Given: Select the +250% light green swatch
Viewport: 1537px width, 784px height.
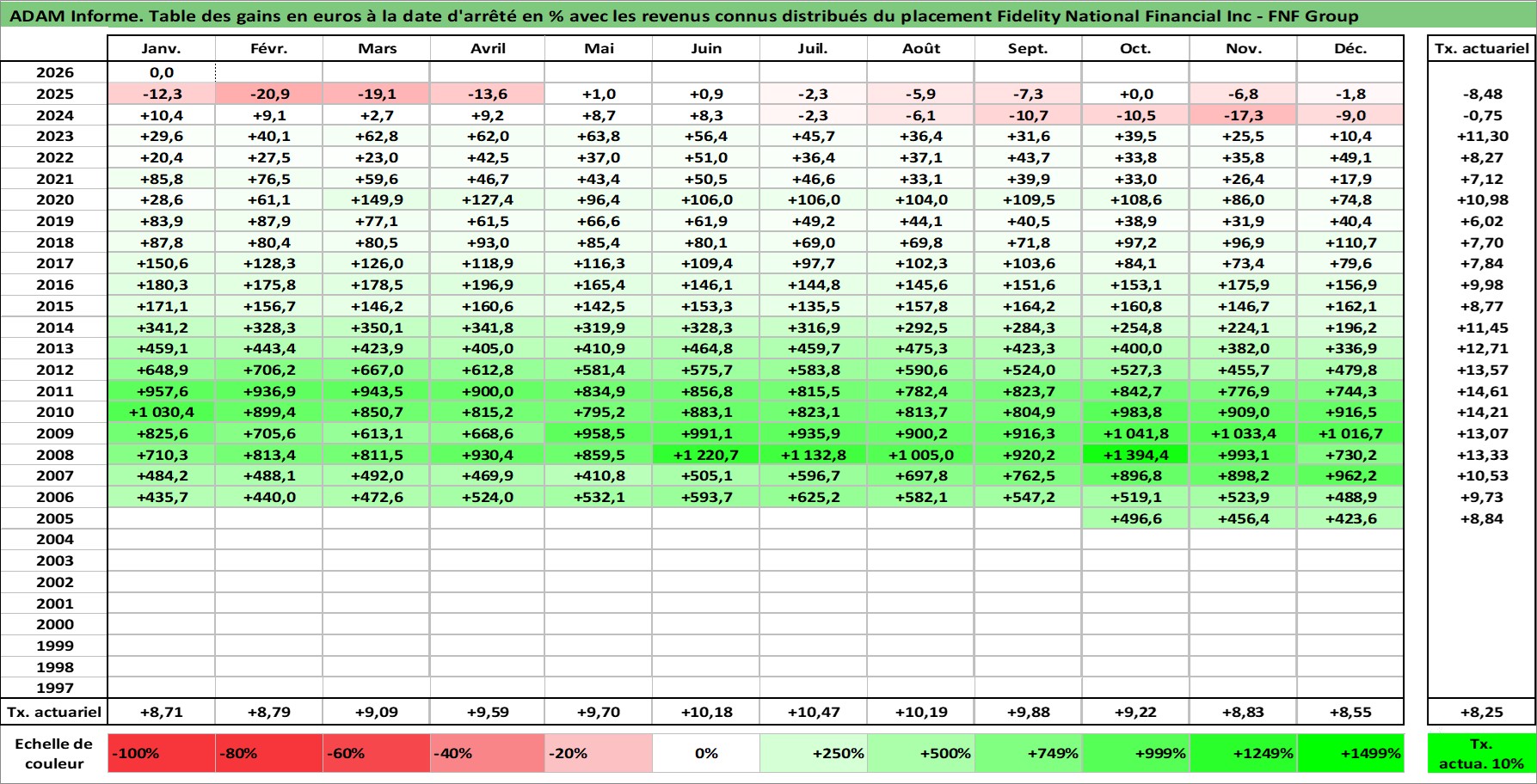Looking at the screenshot, I should pyautogui.click(x=814, y=753).
